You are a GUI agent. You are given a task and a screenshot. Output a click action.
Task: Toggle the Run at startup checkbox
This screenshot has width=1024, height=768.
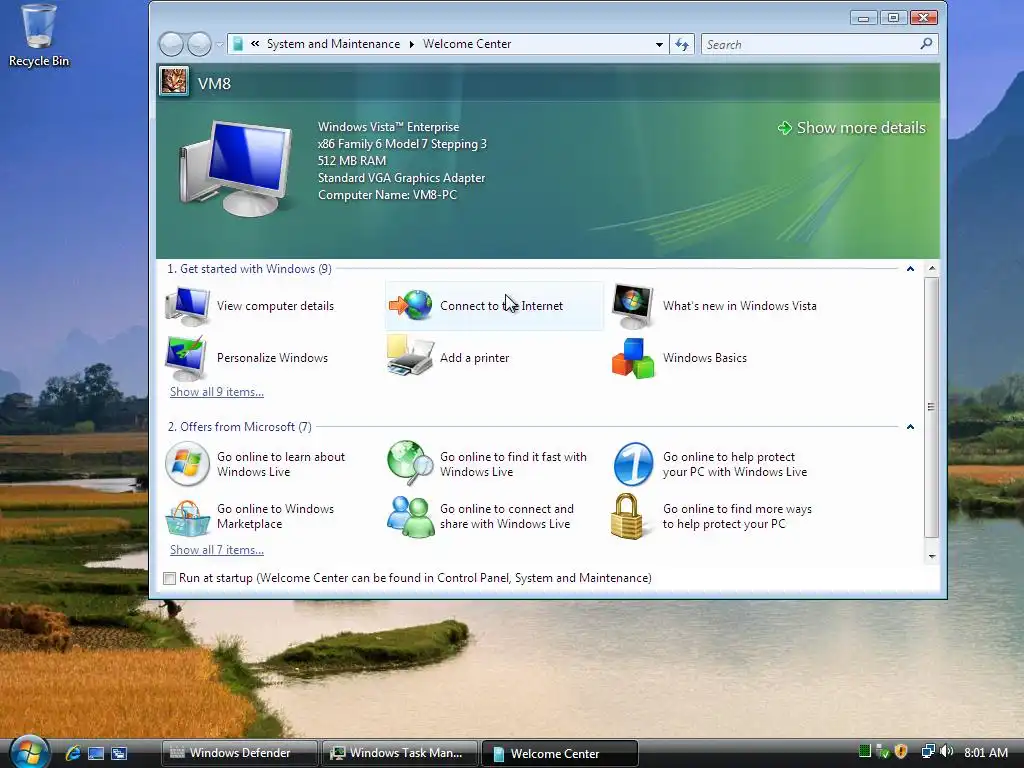pos(170,578)
